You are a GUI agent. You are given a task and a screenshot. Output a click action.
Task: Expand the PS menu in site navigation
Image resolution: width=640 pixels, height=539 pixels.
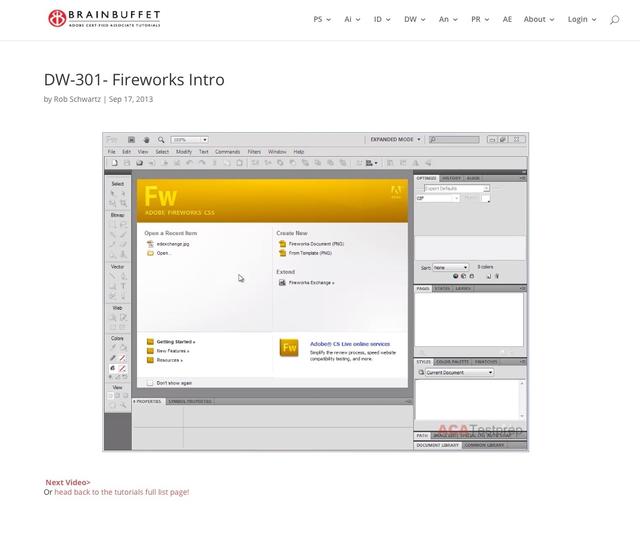[322, 19]
